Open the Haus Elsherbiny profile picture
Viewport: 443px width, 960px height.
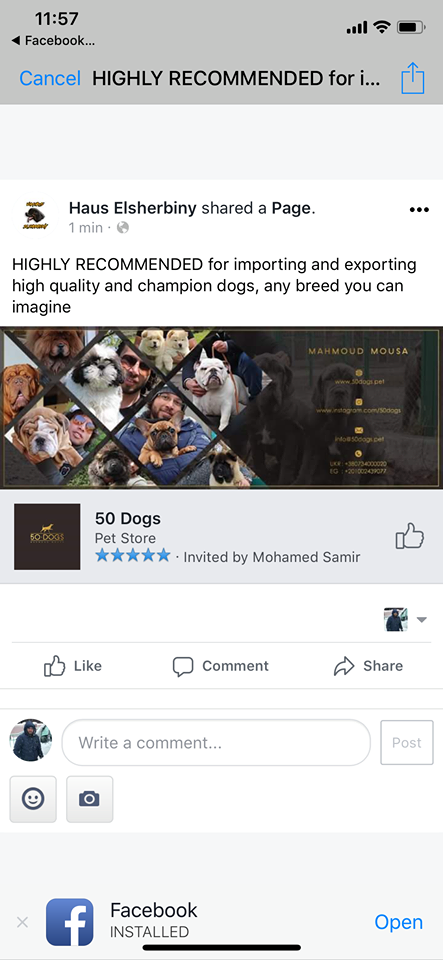[34, 216]
